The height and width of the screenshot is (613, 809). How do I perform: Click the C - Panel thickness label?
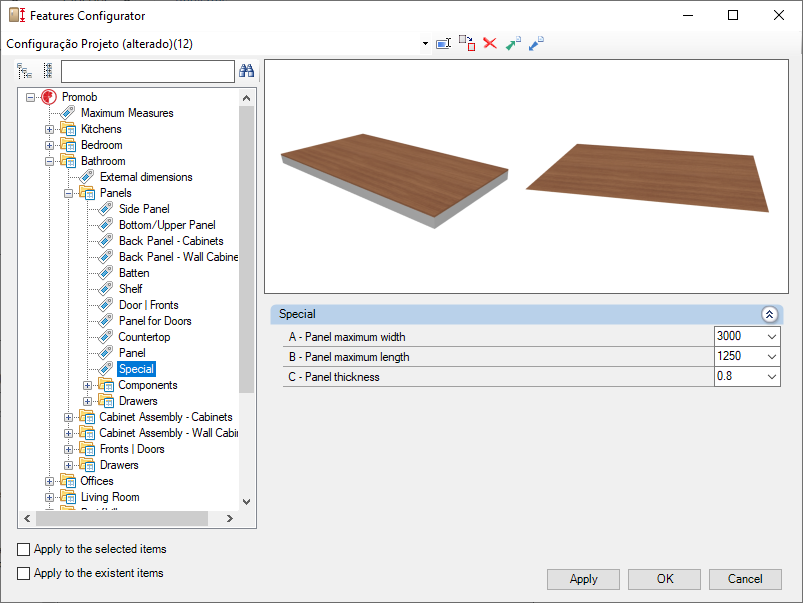[334, 377]
